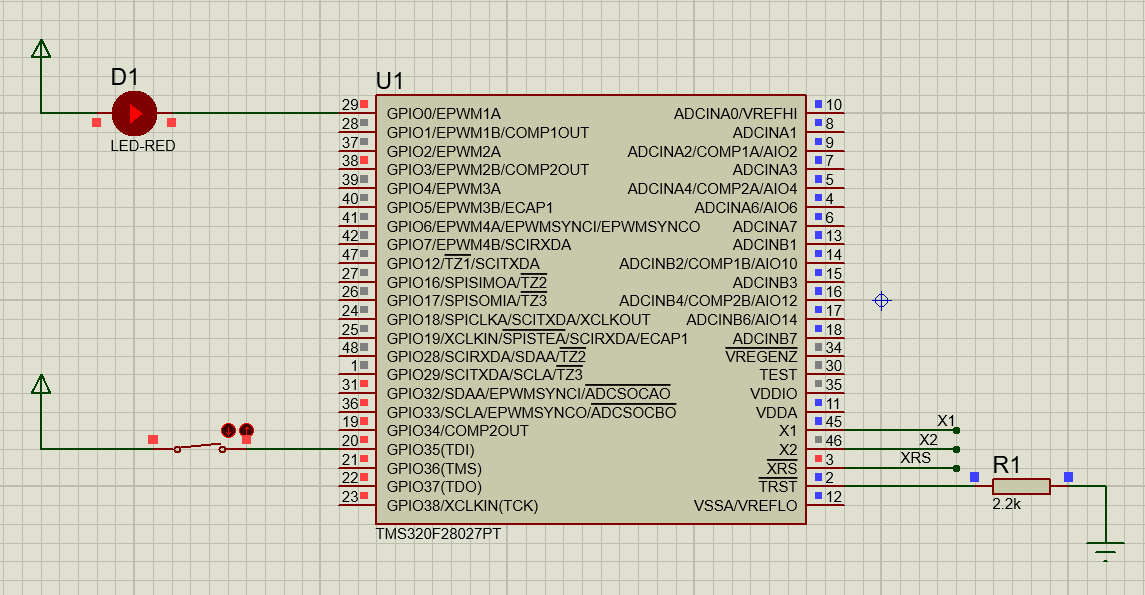Viewport: 1145px width, 595px height.
Task: Click the X2 wire label
Action: [927, 438]
